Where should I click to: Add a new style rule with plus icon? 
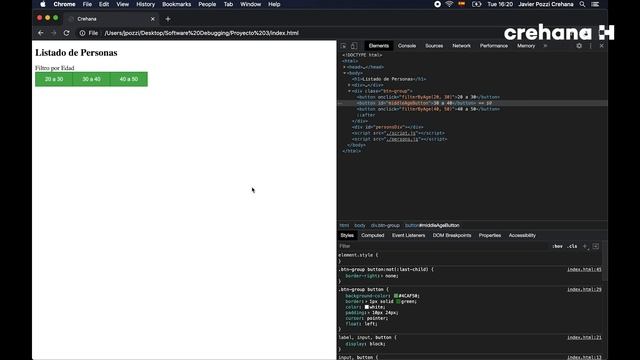[585, 246]
